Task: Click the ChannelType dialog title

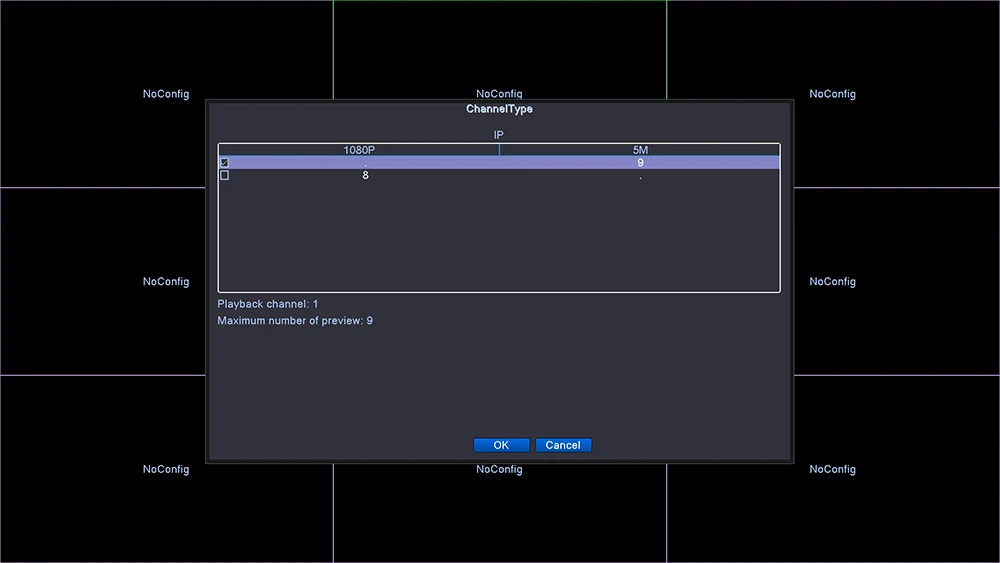Action: (499, 109)
